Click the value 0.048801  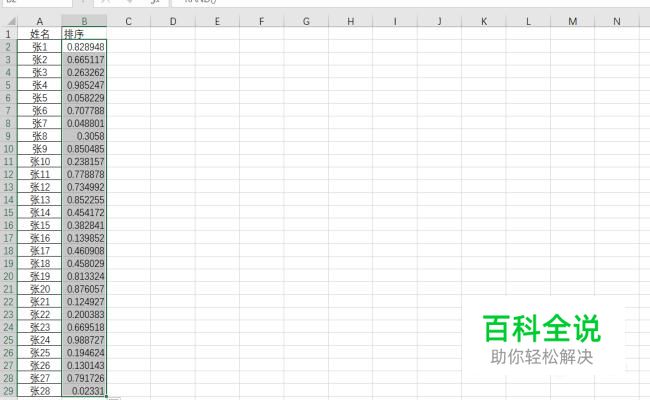point(84,124)
